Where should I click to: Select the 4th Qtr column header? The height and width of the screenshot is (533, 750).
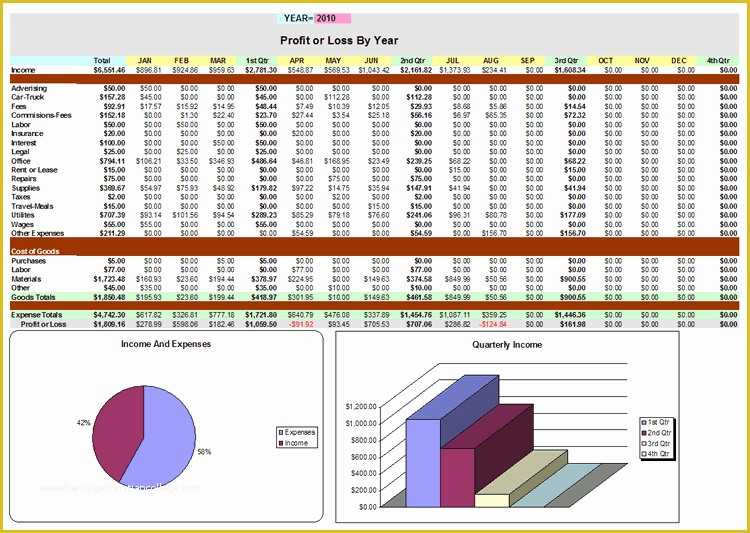coord(718,61)
